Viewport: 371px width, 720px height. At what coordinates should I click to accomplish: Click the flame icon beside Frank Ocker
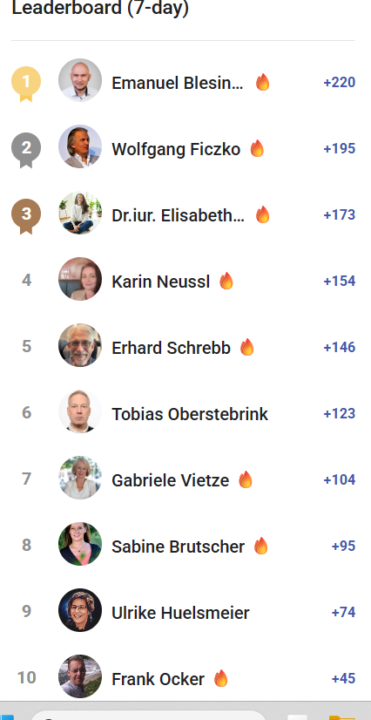coord(221,678)
